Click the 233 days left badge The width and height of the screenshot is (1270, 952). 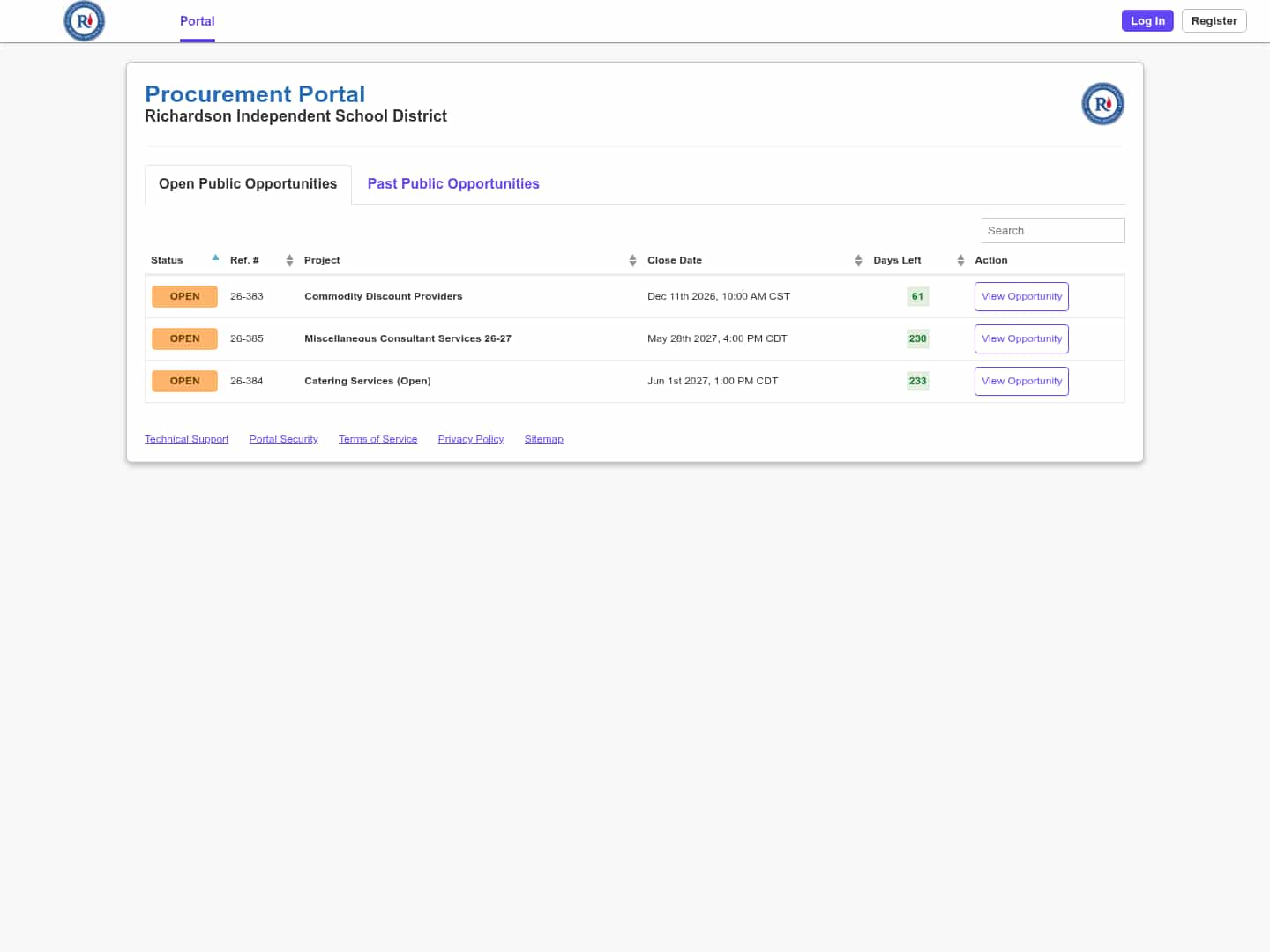pos(918,381)
